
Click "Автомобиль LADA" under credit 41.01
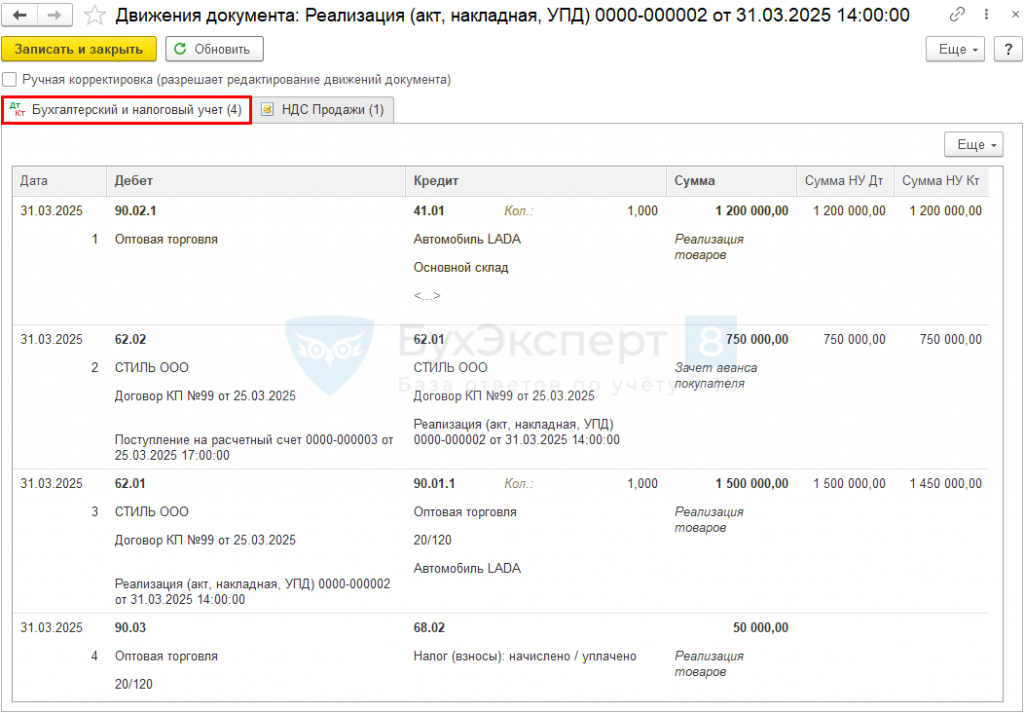[467, 240]
